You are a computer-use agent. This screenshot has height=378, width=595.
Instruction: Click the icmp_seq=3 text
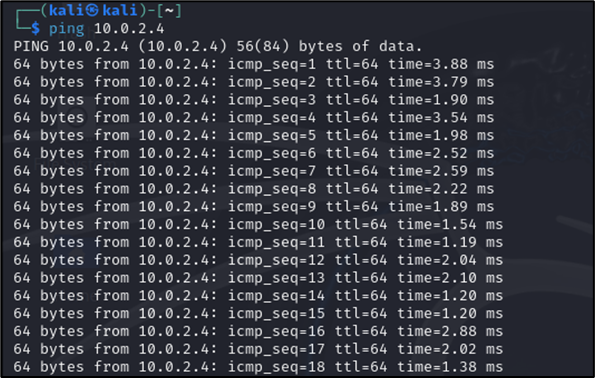click(x=272, y=100)
